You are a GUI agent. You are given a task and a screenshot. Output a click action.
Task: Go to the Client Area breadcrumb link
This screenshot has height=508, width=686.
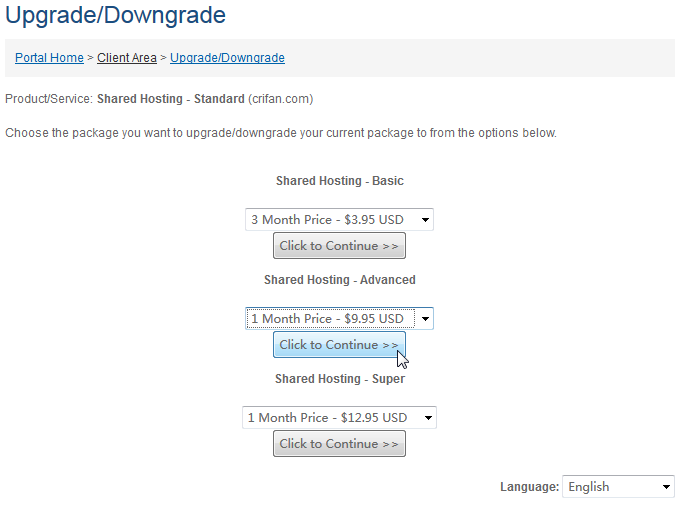click(x=126, y=58)
